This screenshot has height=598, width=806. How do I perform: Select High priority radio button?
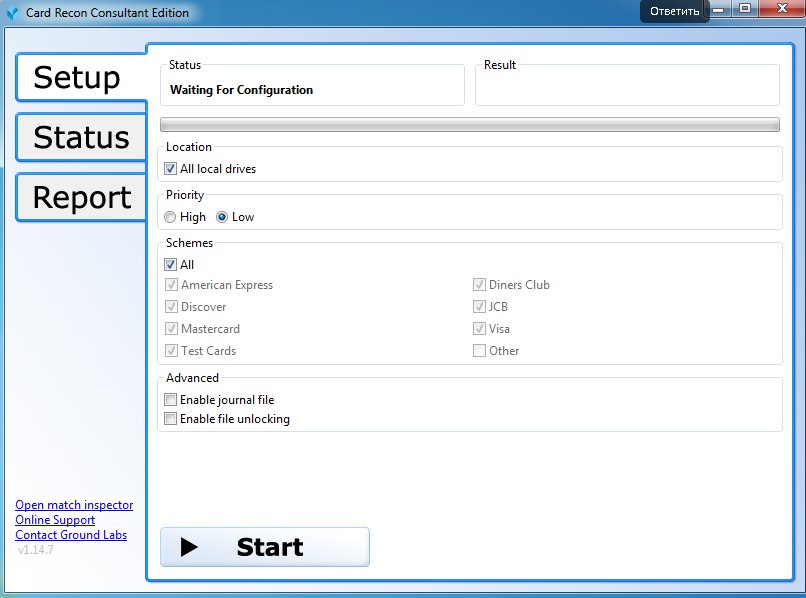click(x=171, y=217)
